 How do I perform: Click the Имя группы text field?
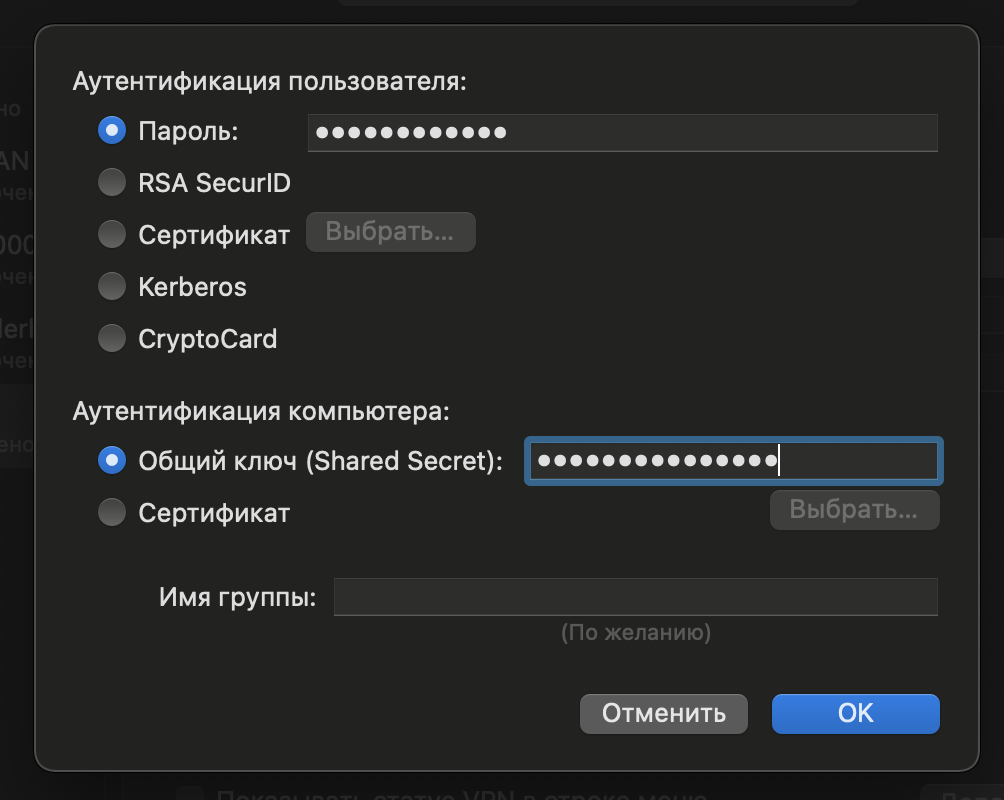[635, 597]
